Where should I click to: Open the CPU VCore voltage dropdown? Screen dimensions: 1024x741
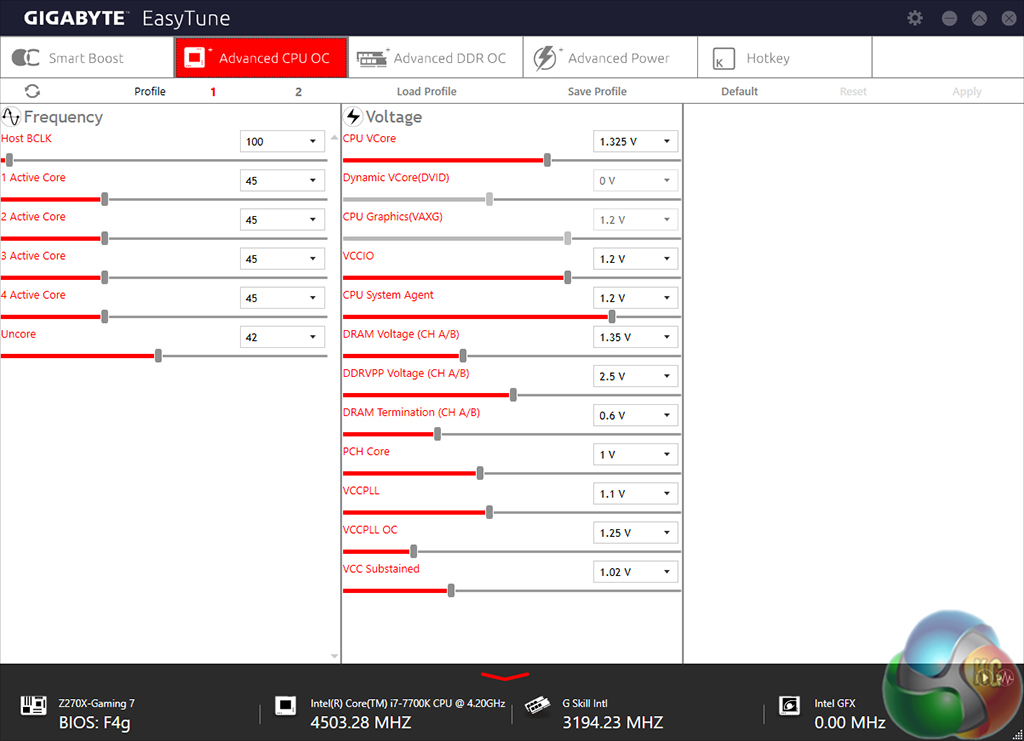pos(635,141)
